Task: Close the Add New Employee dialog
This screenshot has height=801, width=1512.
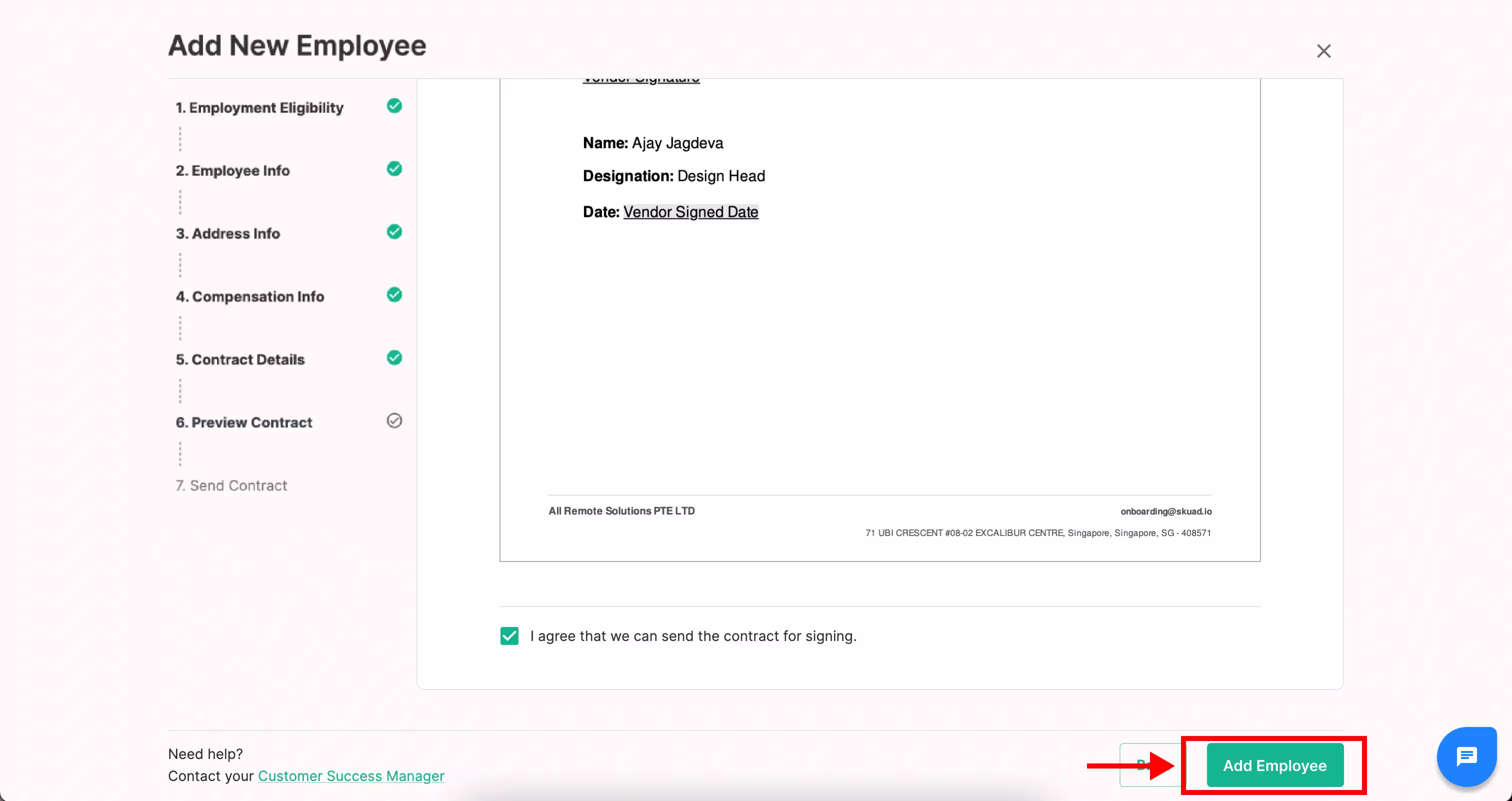Action: (1323, 51)
